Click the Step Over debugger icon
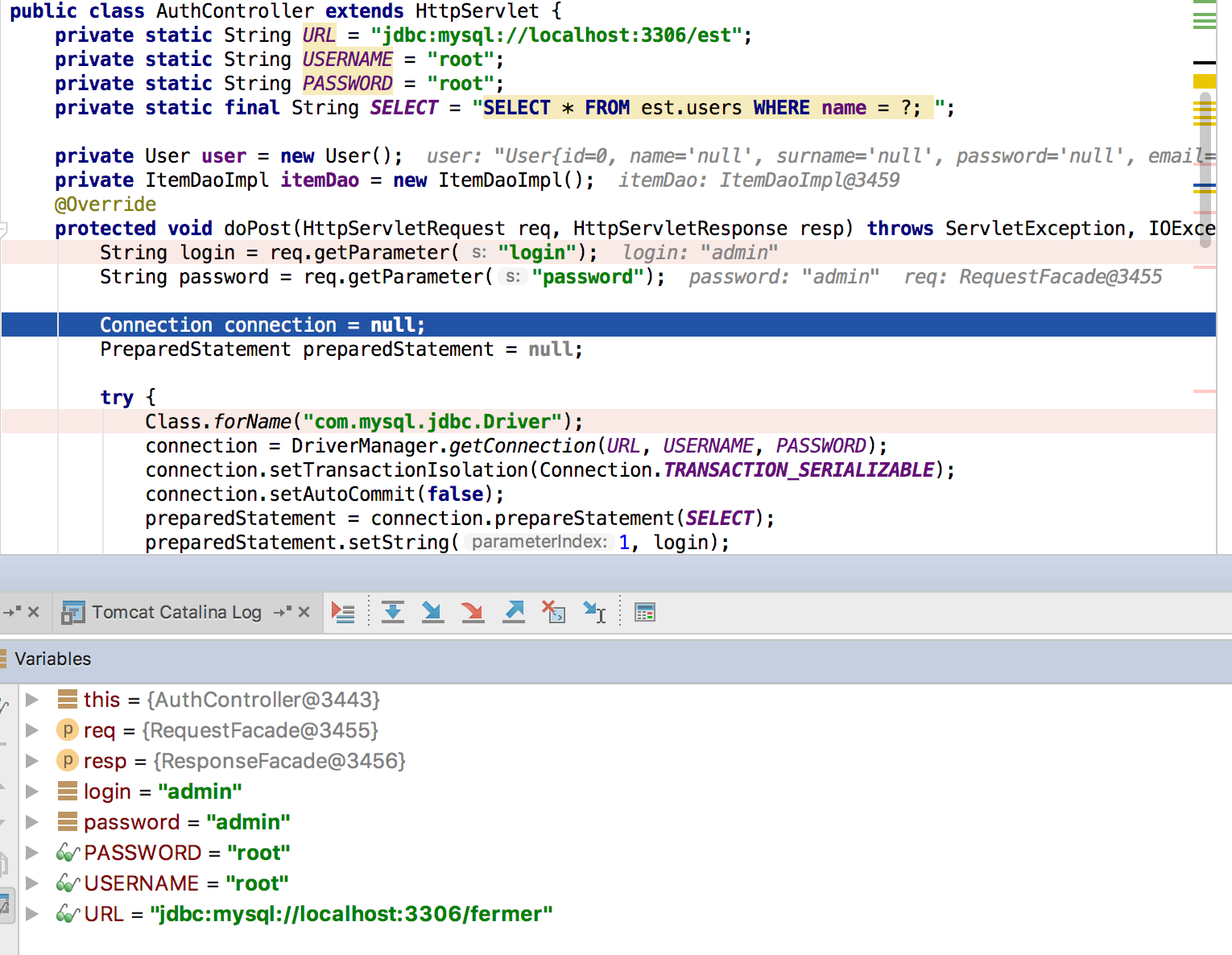The height and width of the screenshot is (955, 1232). click(x=393, y=613)
